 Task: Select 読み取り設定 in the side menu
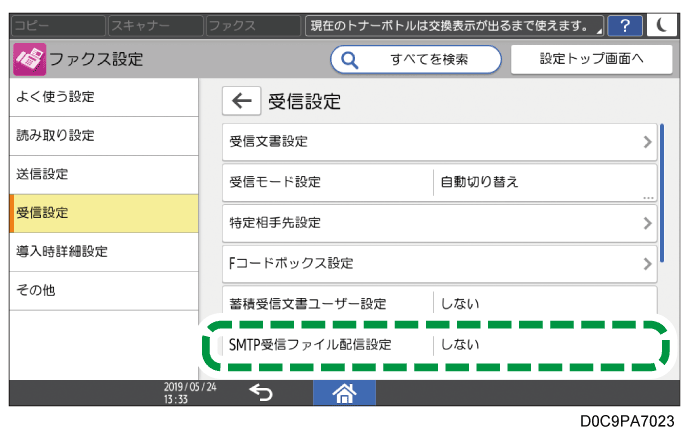tap(104, 136)
